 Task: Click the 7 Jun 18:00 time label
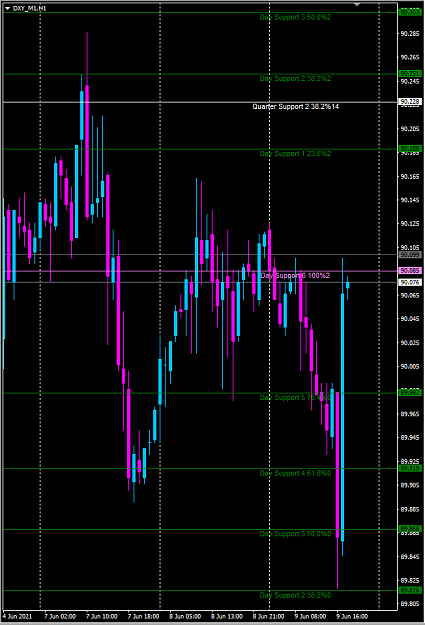click(x=144, y=616)
